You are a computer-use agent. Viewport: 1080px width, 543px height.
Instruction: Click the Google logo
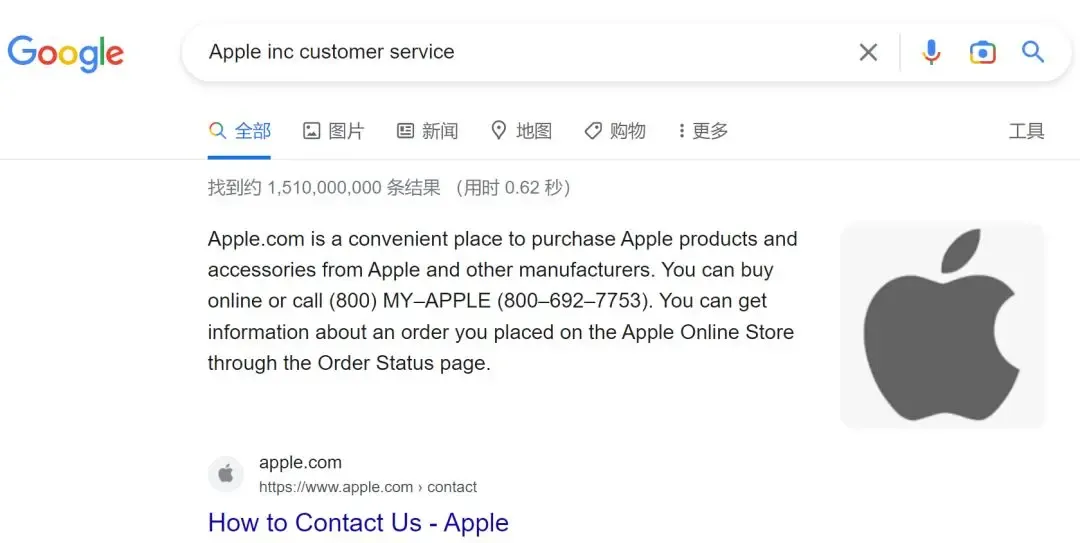65,53
